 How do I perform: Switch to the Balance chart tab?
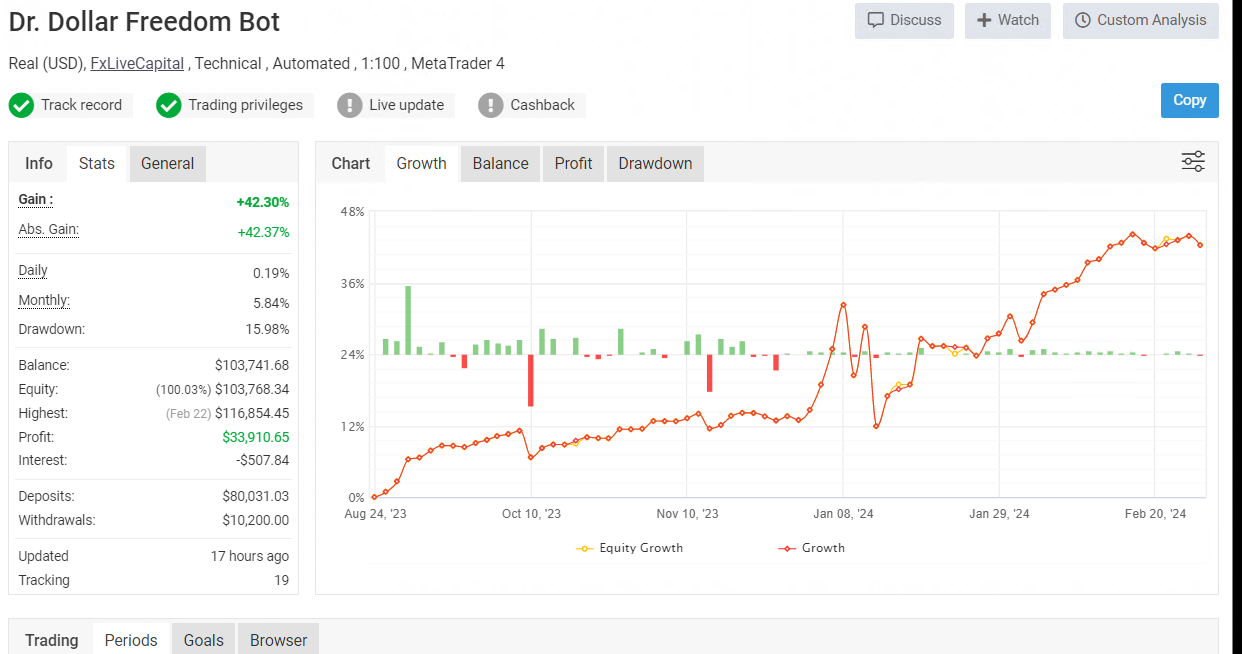click(x=500, y=164)
